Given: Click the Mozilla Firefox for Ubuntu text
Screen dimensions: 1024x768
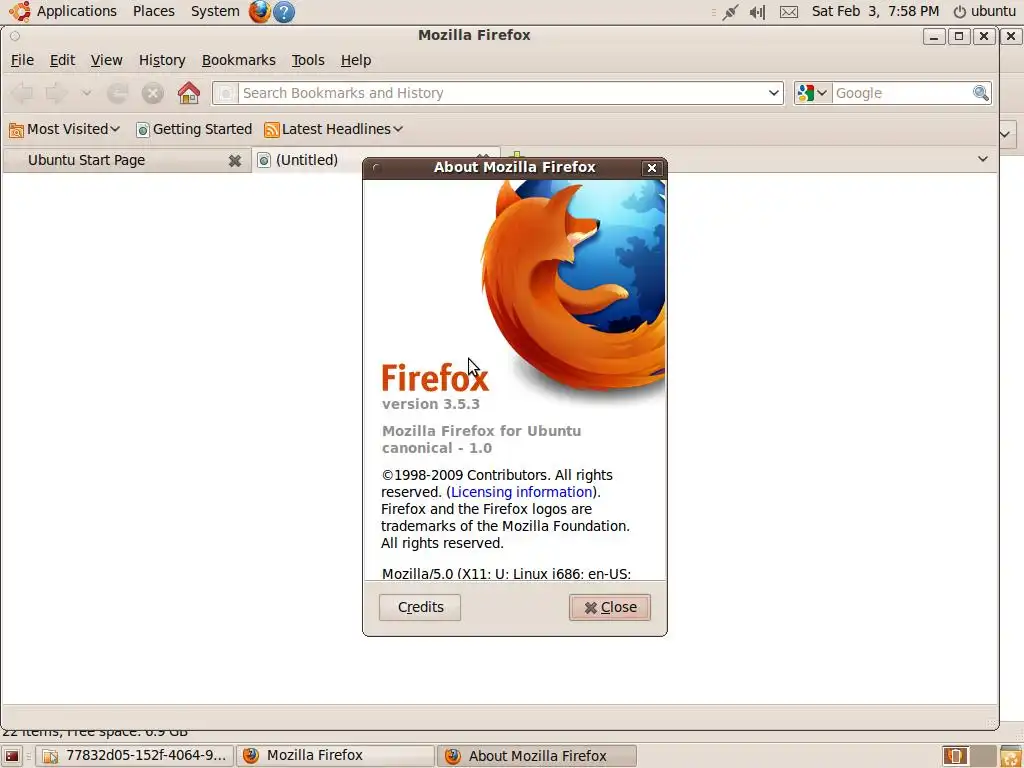Looking at the screenshot, I should point(481,431).
